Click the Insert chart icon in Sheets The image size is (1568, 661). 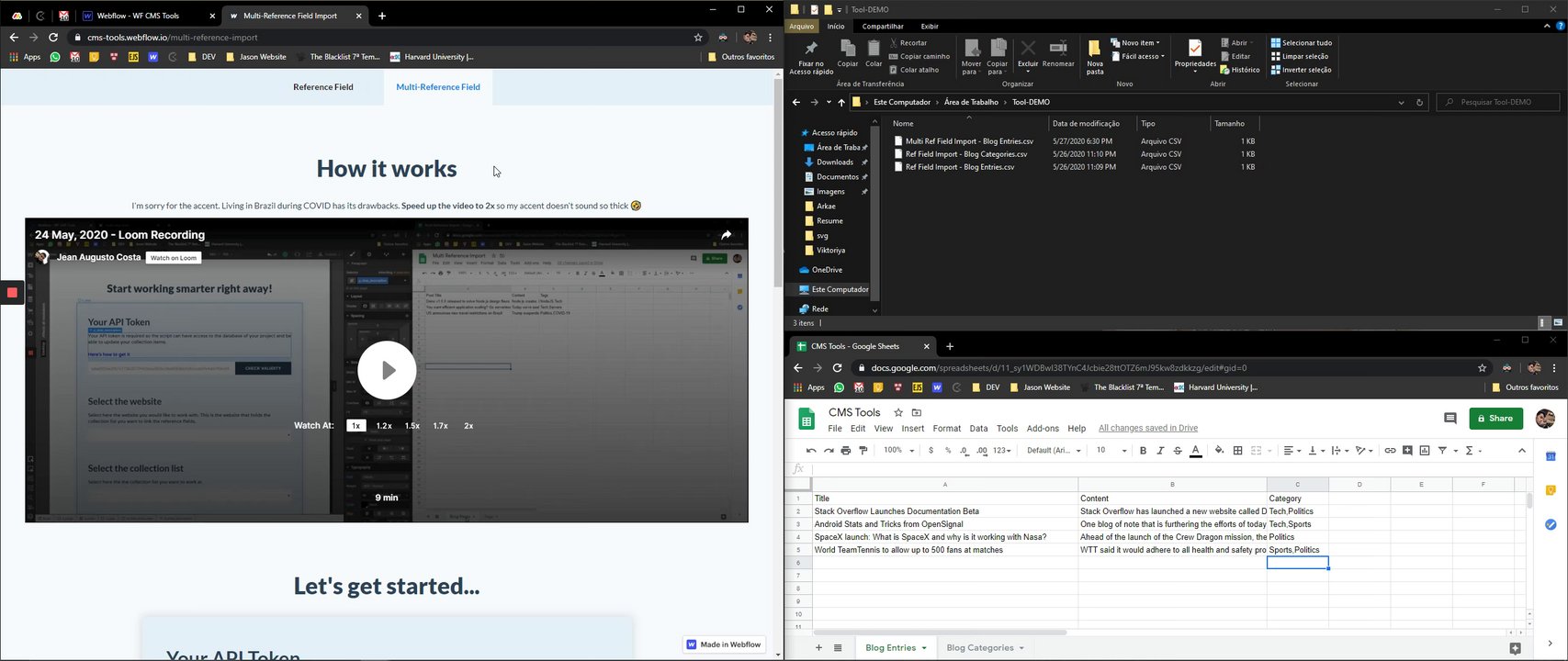[x=1425, y=451]
